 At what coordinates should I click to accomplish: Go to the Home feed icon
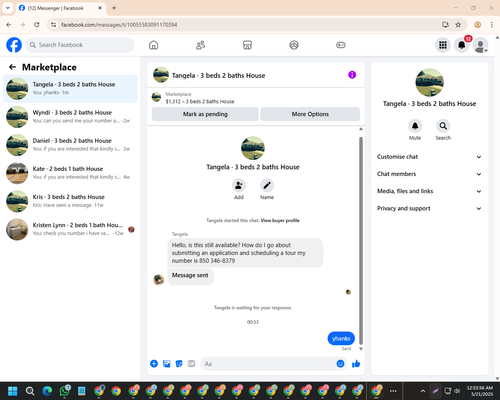[x=153, y=45]
